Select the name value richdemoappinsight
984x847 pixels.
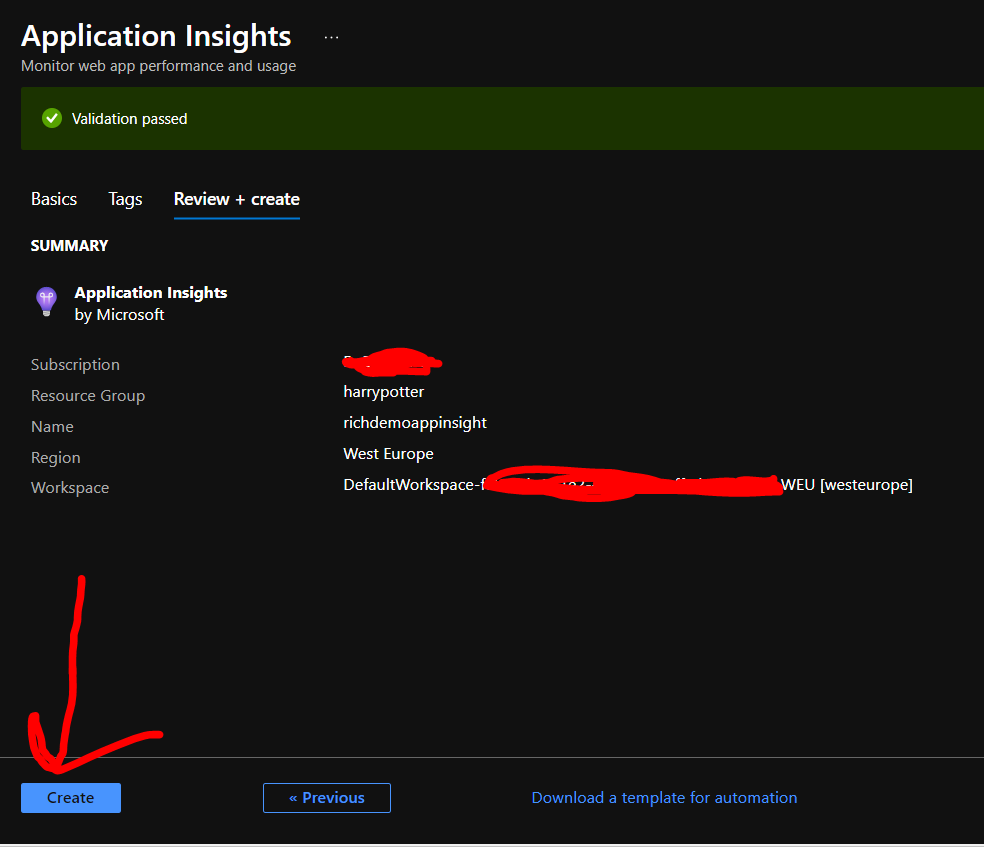[x=415, y=423]
